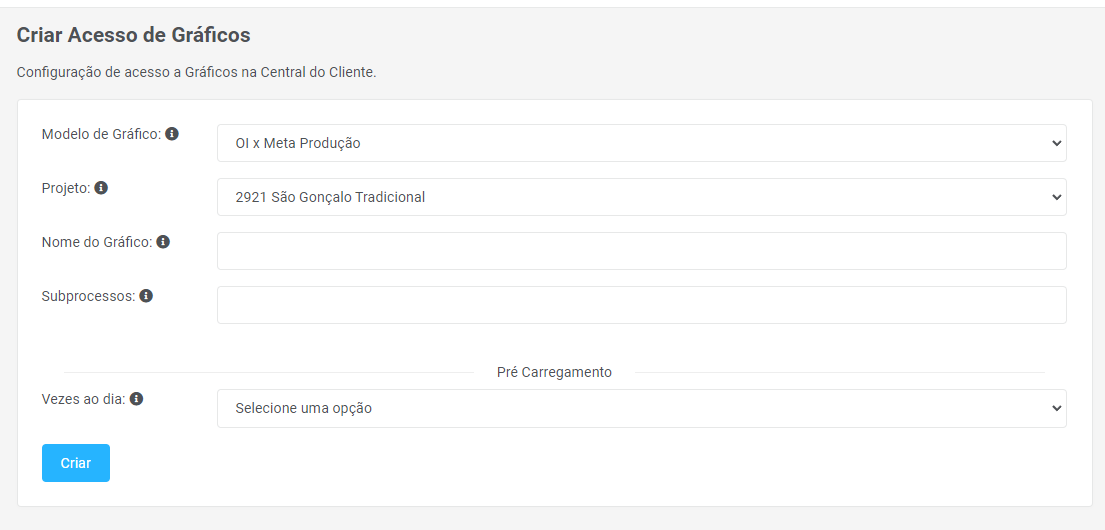Show info for Nome do Gráfico
1105x530 pixels.
click(163, 242)
